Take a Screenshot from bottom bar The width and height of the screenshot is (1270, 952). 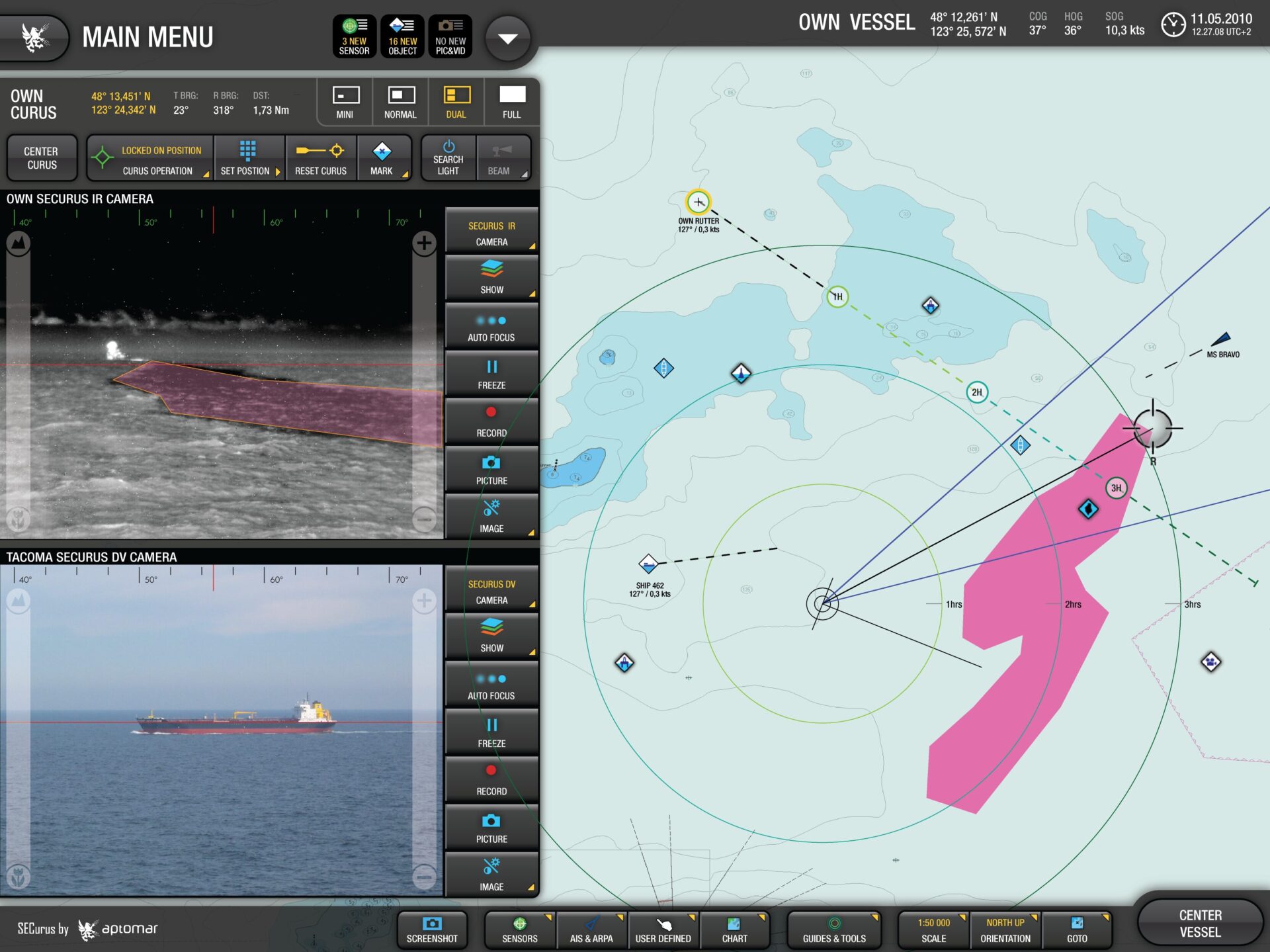pyautogui.click(x=432, y=930)
